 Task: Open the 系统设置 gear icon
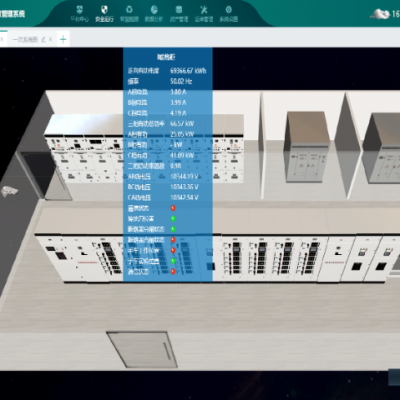(x=229, y=10)
